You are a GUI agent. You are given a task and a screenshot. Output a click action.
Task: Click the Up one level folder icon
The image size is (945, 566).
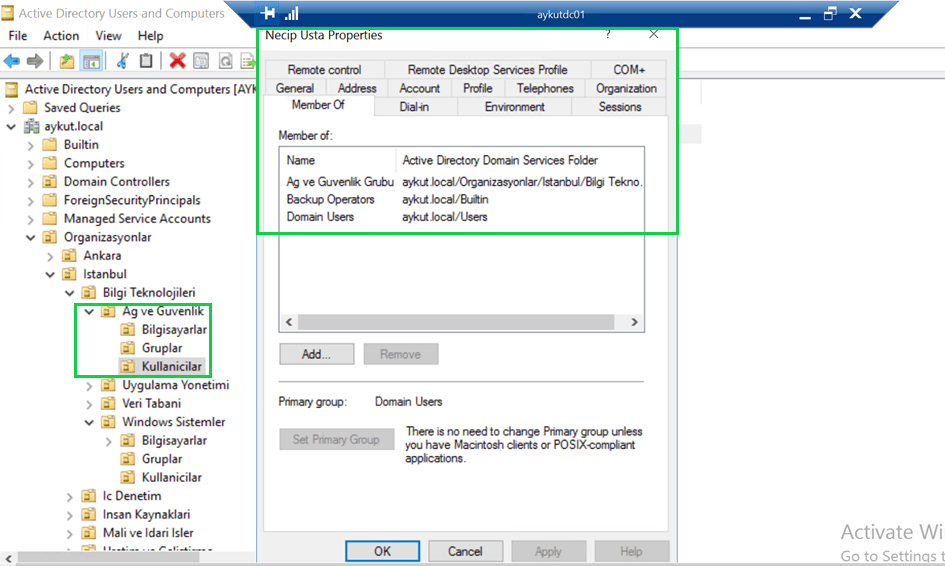(x=67, y=61)
